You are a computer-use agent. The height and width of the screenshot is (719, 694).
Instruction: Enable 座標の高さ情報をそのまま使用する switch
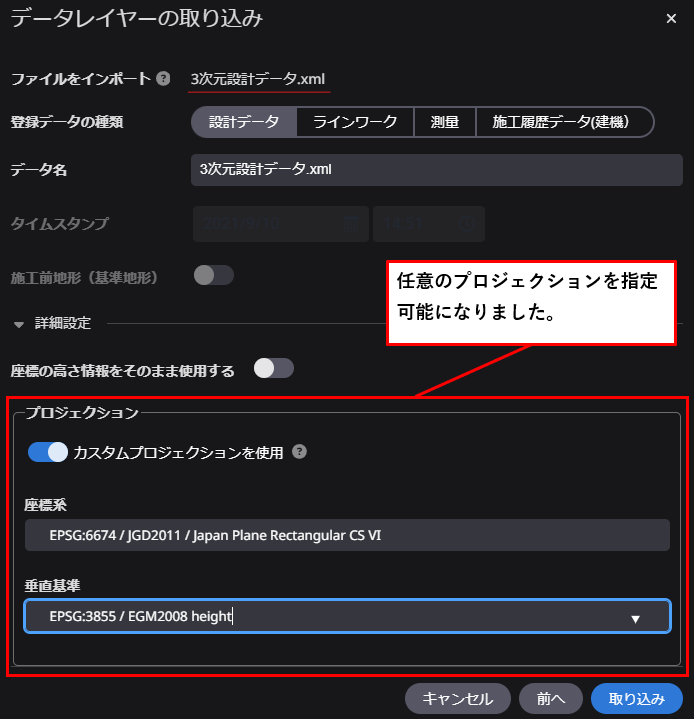(274, 369)
